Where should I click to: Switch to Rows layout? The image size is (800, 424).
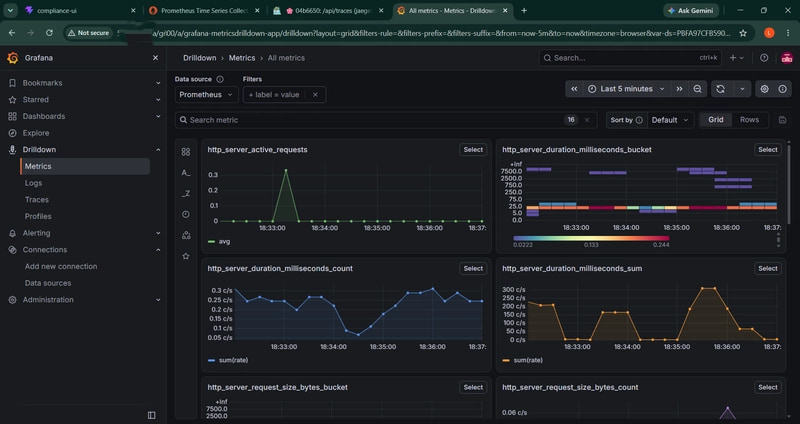coord(749,120)
